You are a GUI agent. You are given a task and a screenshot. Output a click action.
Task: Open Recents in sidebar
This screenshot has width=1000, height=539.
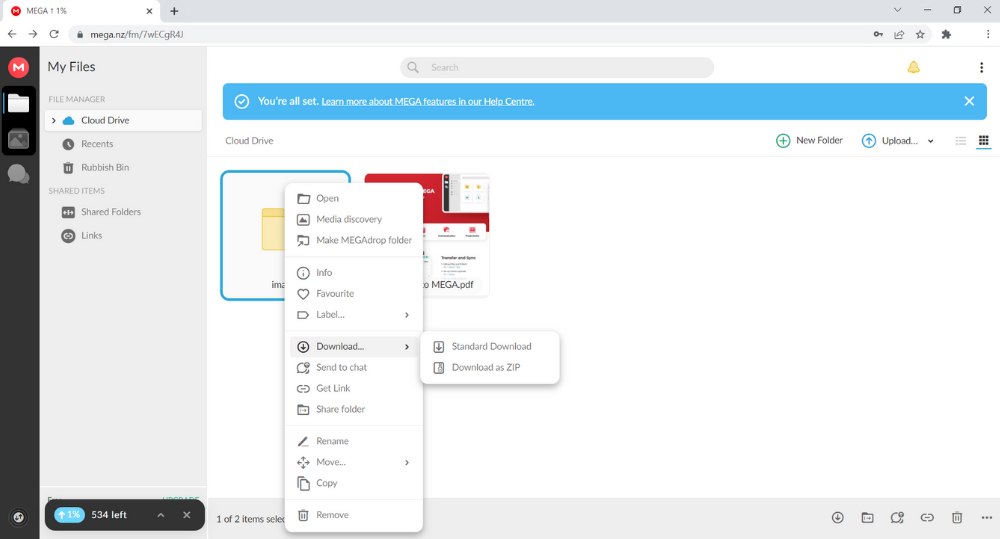tap(97, 144)
